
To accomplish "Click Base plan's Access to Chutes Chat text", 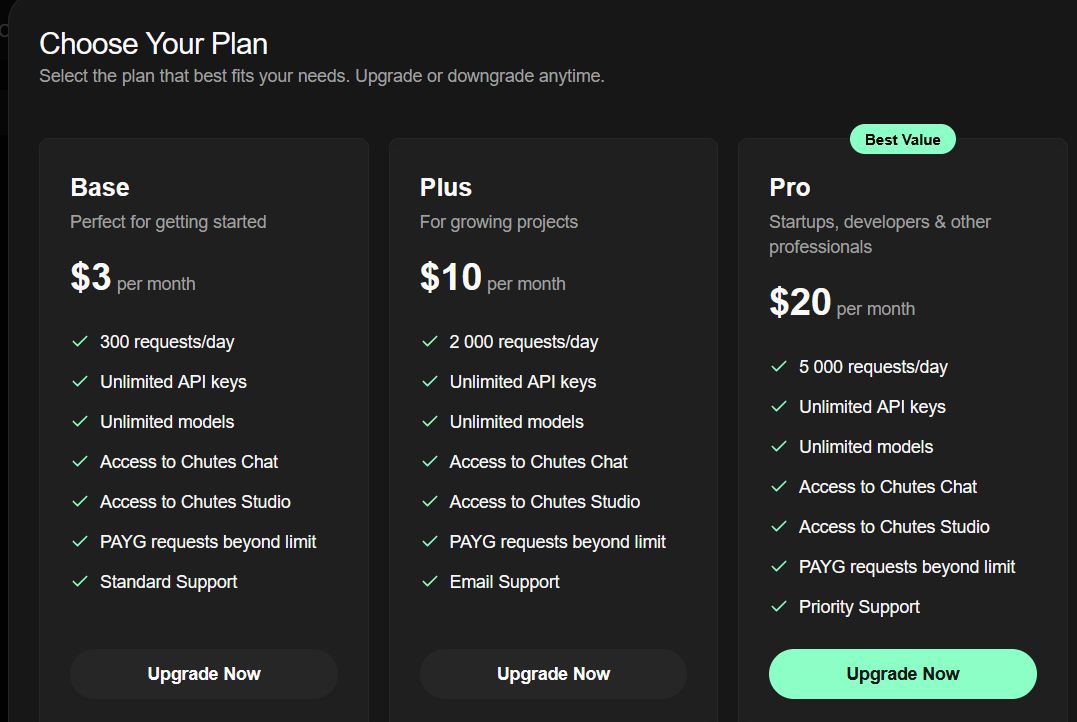I will point(189,462).
